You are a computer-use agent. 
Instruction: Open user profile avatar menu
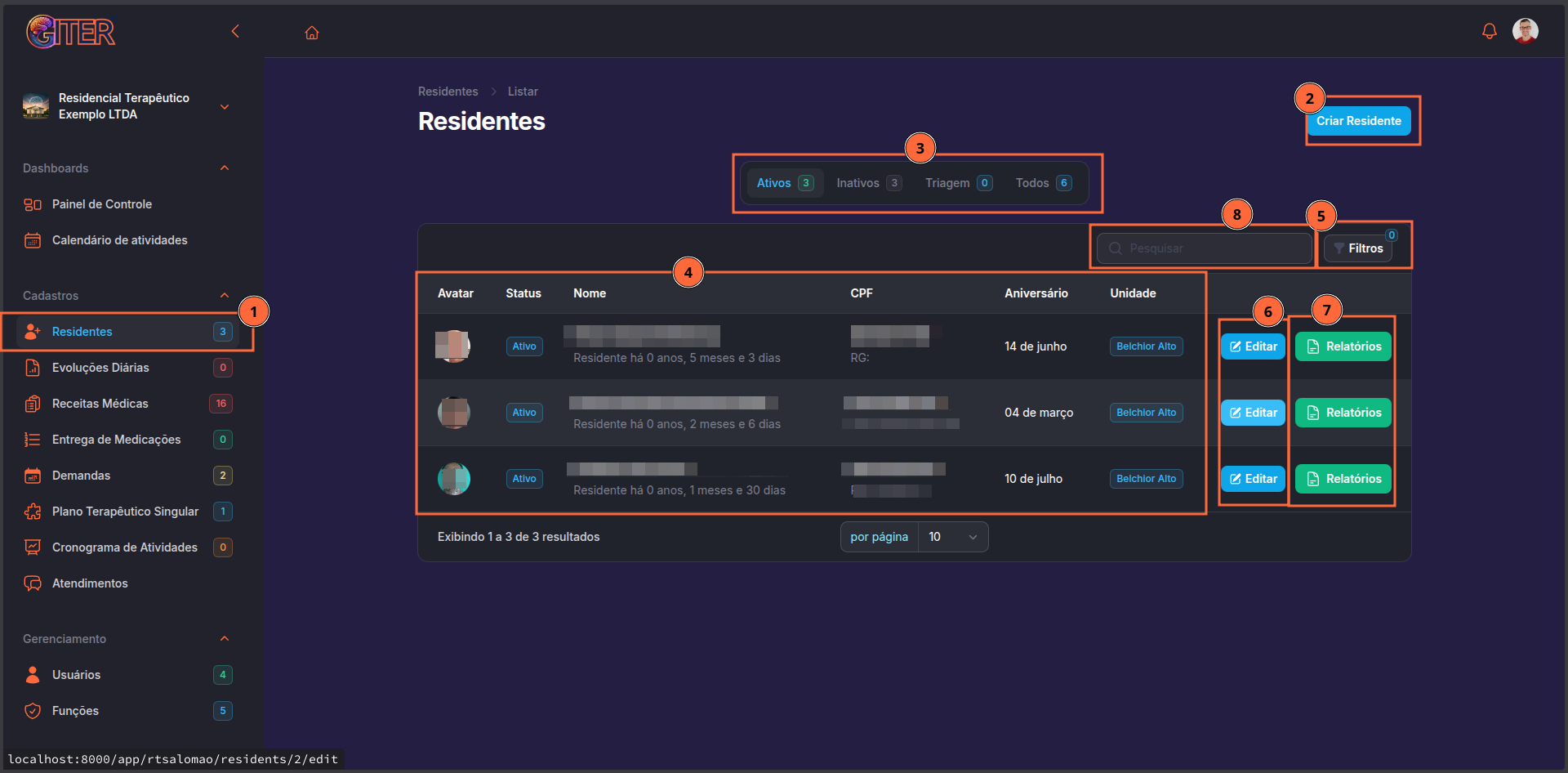click(1525, 31)
